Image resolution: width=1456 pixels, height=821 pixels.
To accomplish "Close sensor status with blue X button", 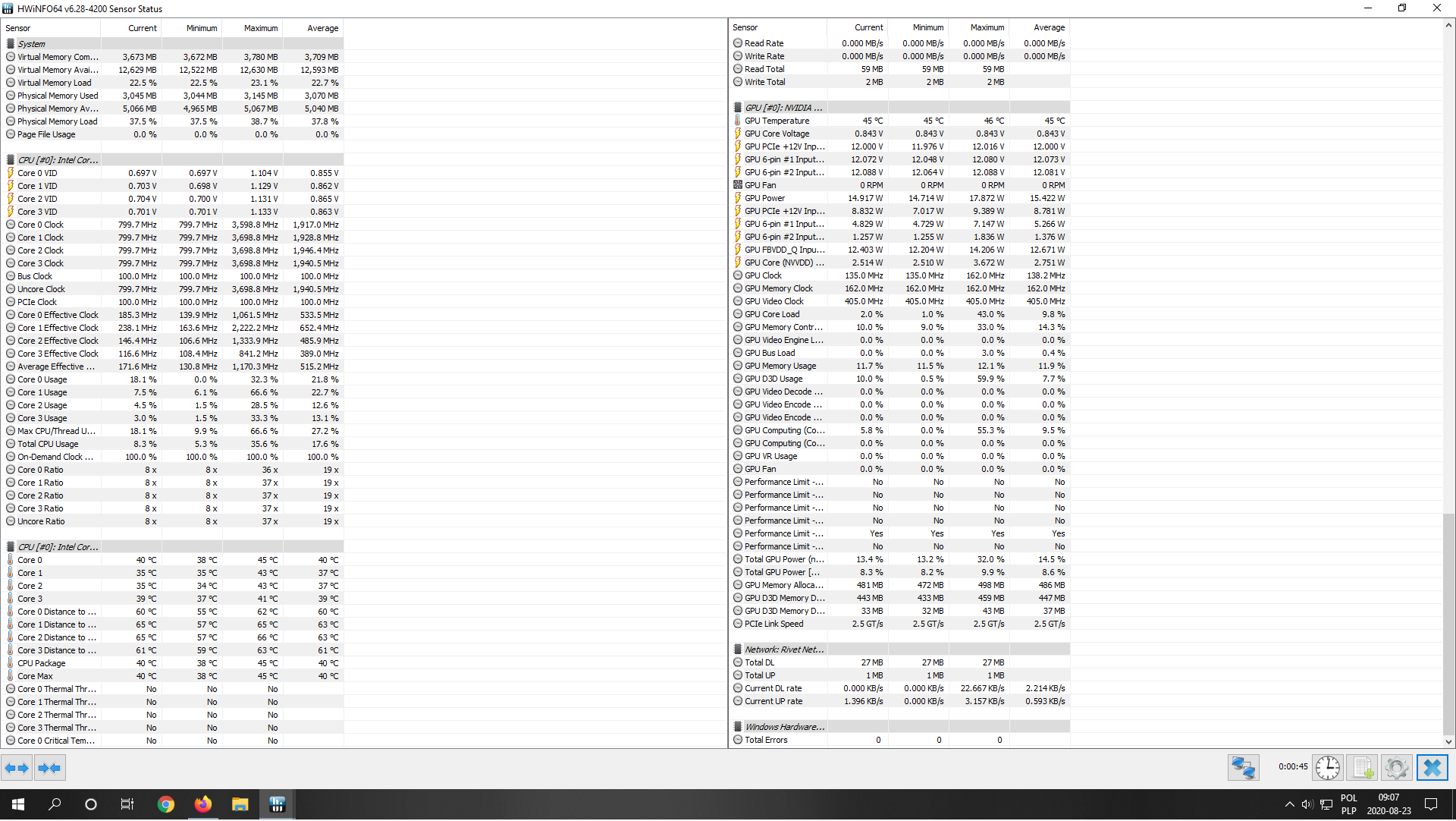I will (1432, 769).
